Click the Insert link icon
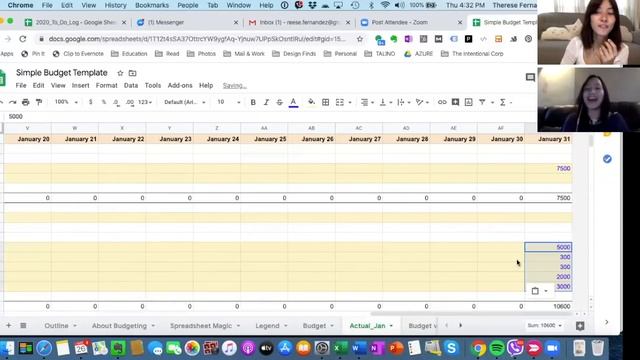 [x=442, y=102]
